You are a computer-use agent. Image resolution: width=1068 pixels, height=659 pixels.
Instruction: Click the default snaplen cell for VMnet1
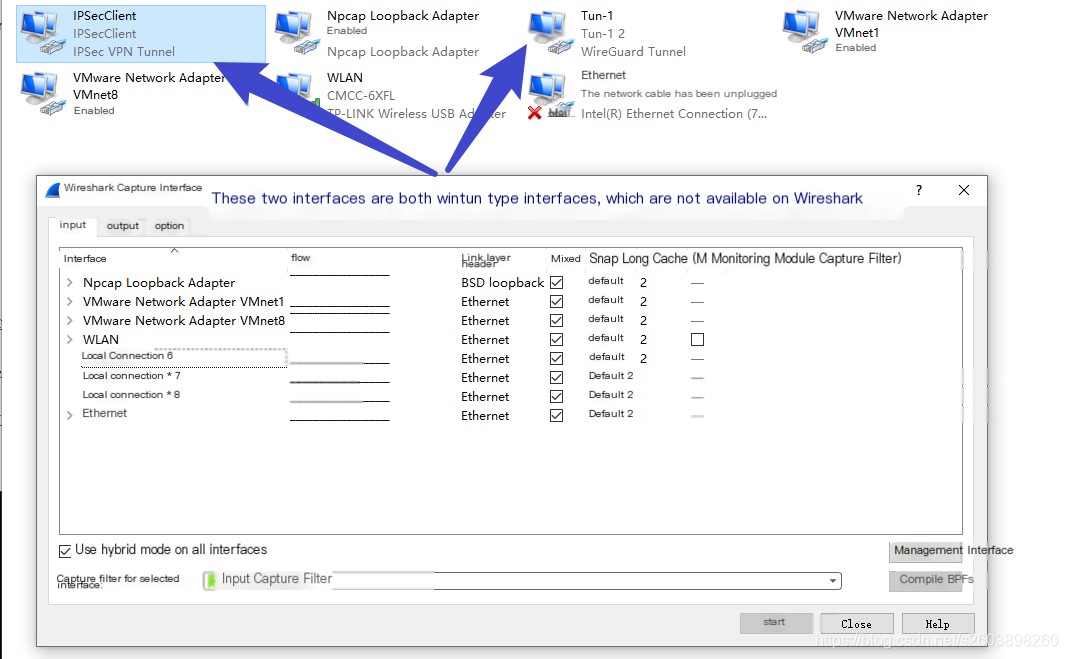tap(606, 300)
